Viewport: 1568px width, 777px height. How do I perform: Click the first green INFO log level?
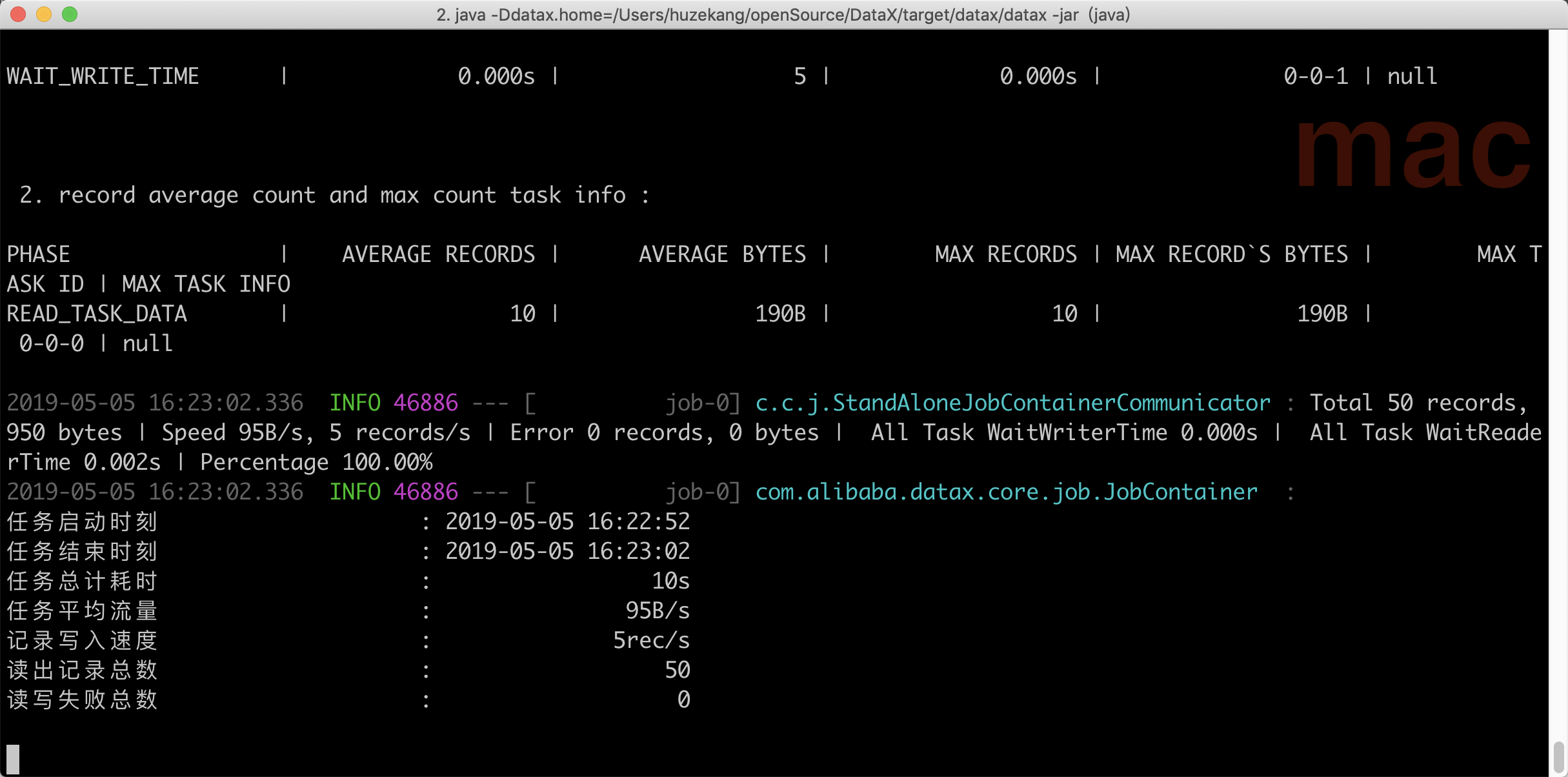355,403
